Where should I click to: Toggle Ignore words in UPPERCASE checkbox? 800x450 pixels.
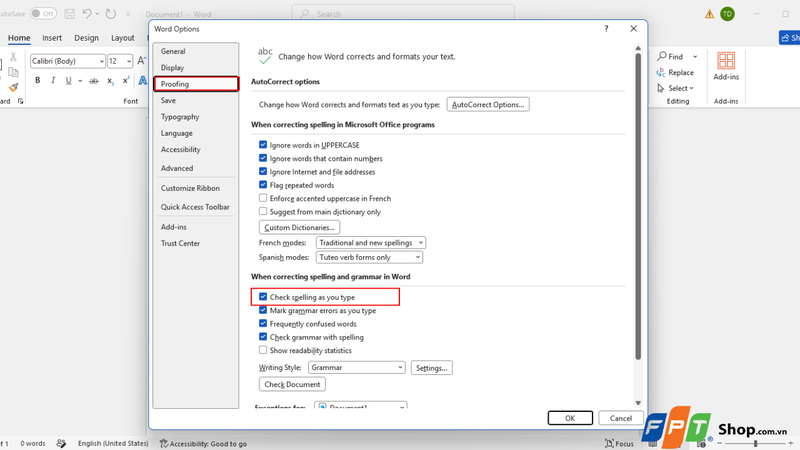[263, 145]
